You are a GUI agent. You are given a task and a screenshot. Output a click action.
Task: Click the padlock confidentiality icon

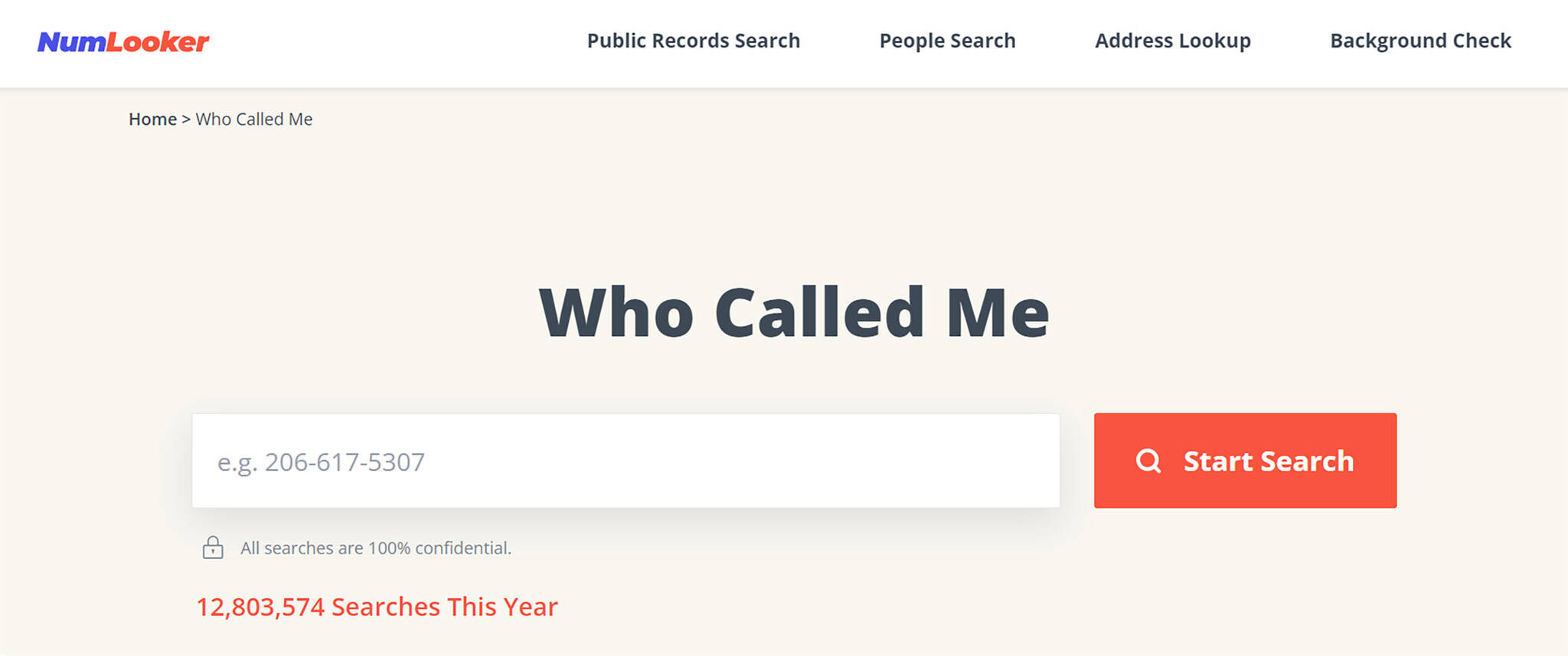213,547
